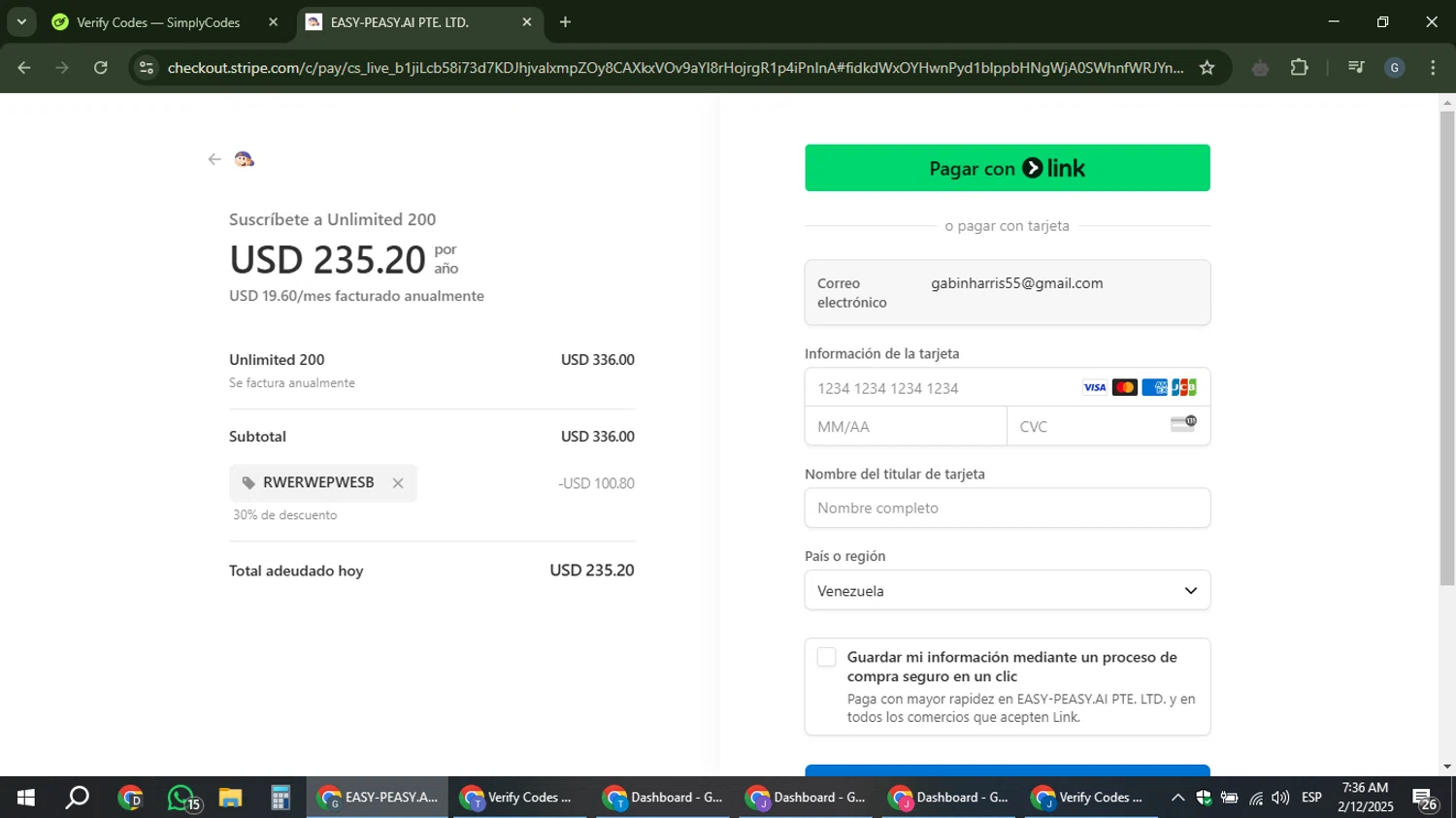
Task: Switch to the EASY-PEASY.A... taskbar window
Action: coord(378,798)
